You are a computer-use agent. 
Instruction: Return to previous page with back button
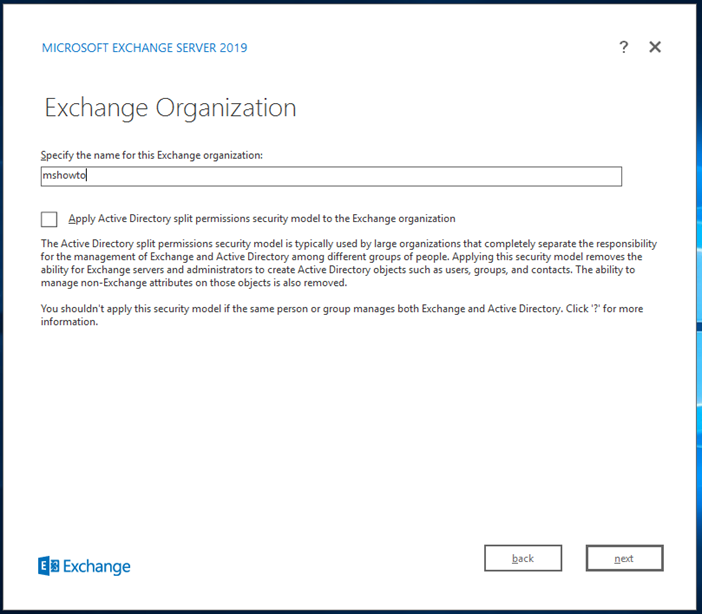(523, 558)
